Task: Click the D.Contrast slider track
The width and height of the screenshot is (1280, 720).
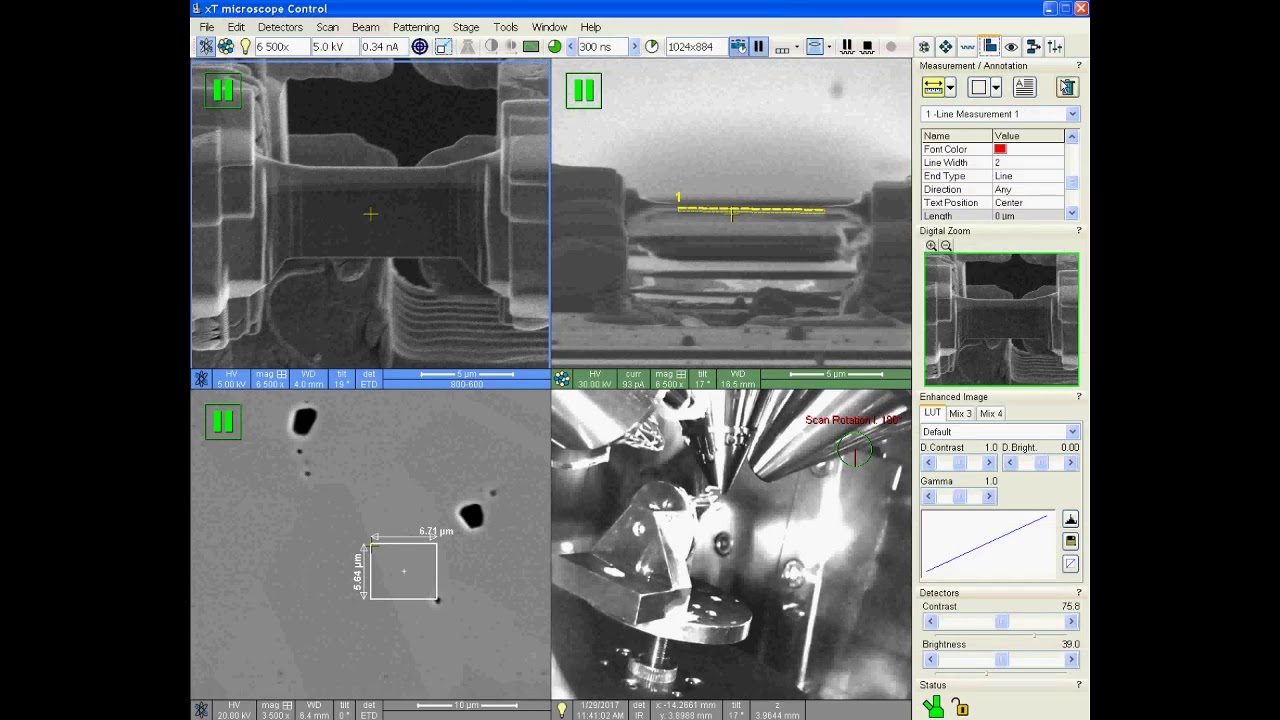Action: pyautogui.click(x=959, y=463)
